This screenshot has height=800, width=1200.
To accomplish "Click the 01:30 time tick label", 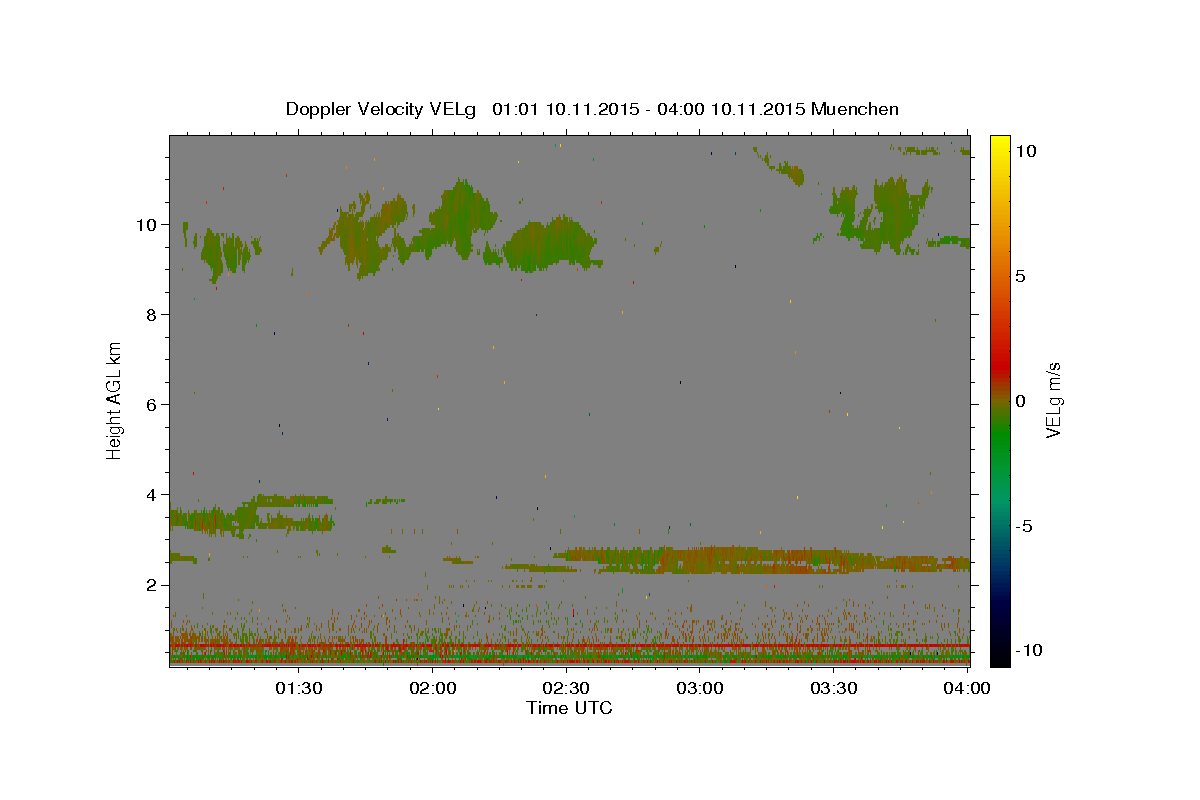I will click(x=298, y=688).
